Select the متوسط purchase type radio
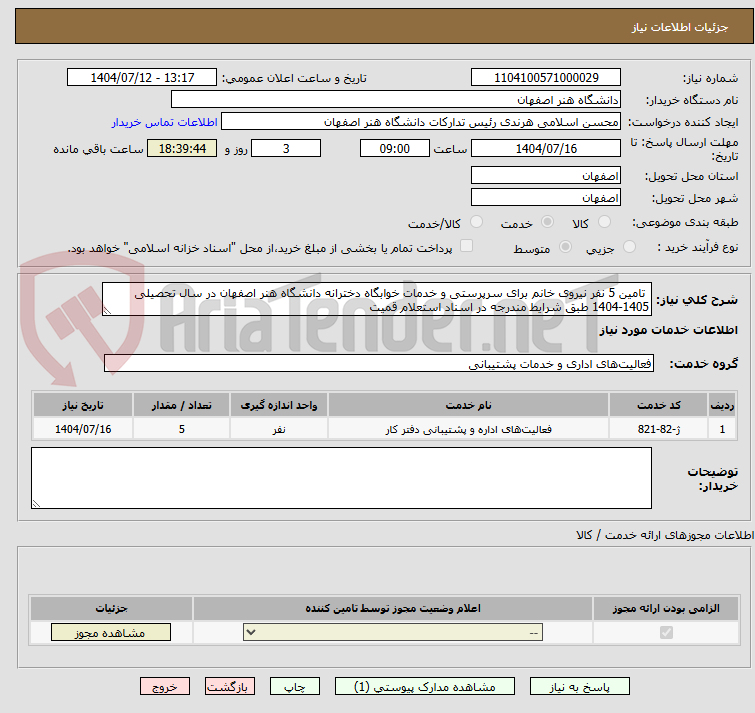This screenshot has height=713, width=755. [x=565, y=247]
